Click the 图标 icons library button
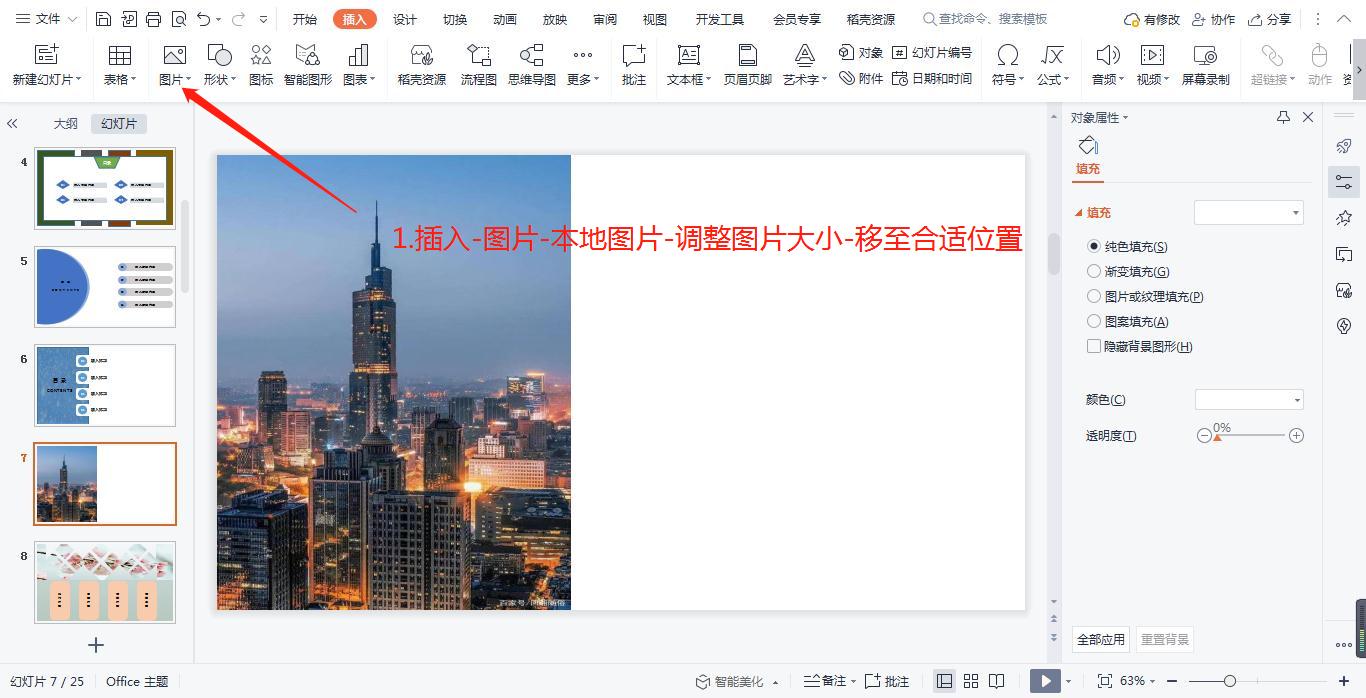1366x698 pixels. 261,65
